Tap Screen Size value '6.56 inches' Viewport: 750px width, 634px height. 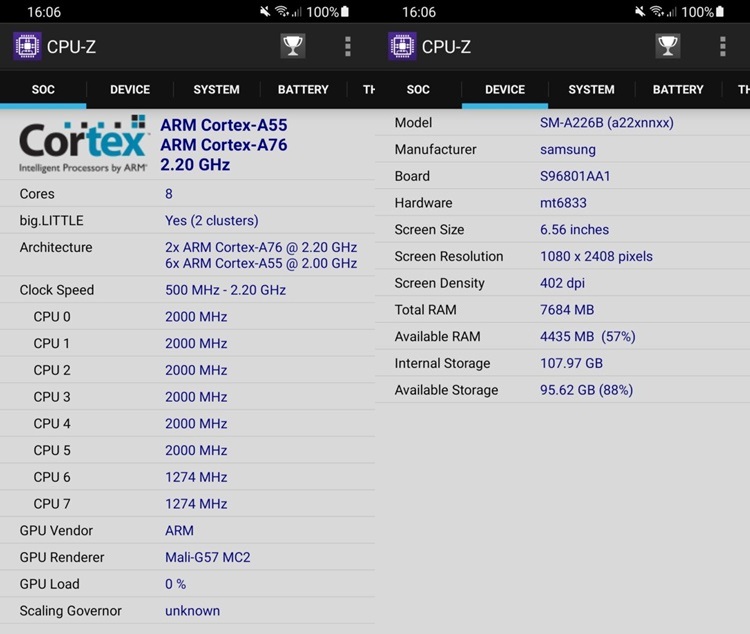coord(574,230)
